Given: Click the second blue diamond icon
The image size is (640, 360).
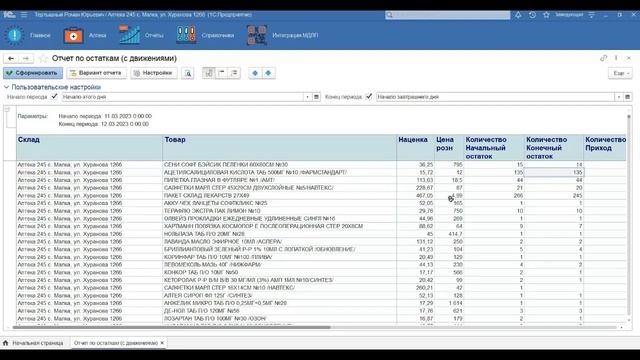Looking at the screenshot, I should (x=268, y=73).
